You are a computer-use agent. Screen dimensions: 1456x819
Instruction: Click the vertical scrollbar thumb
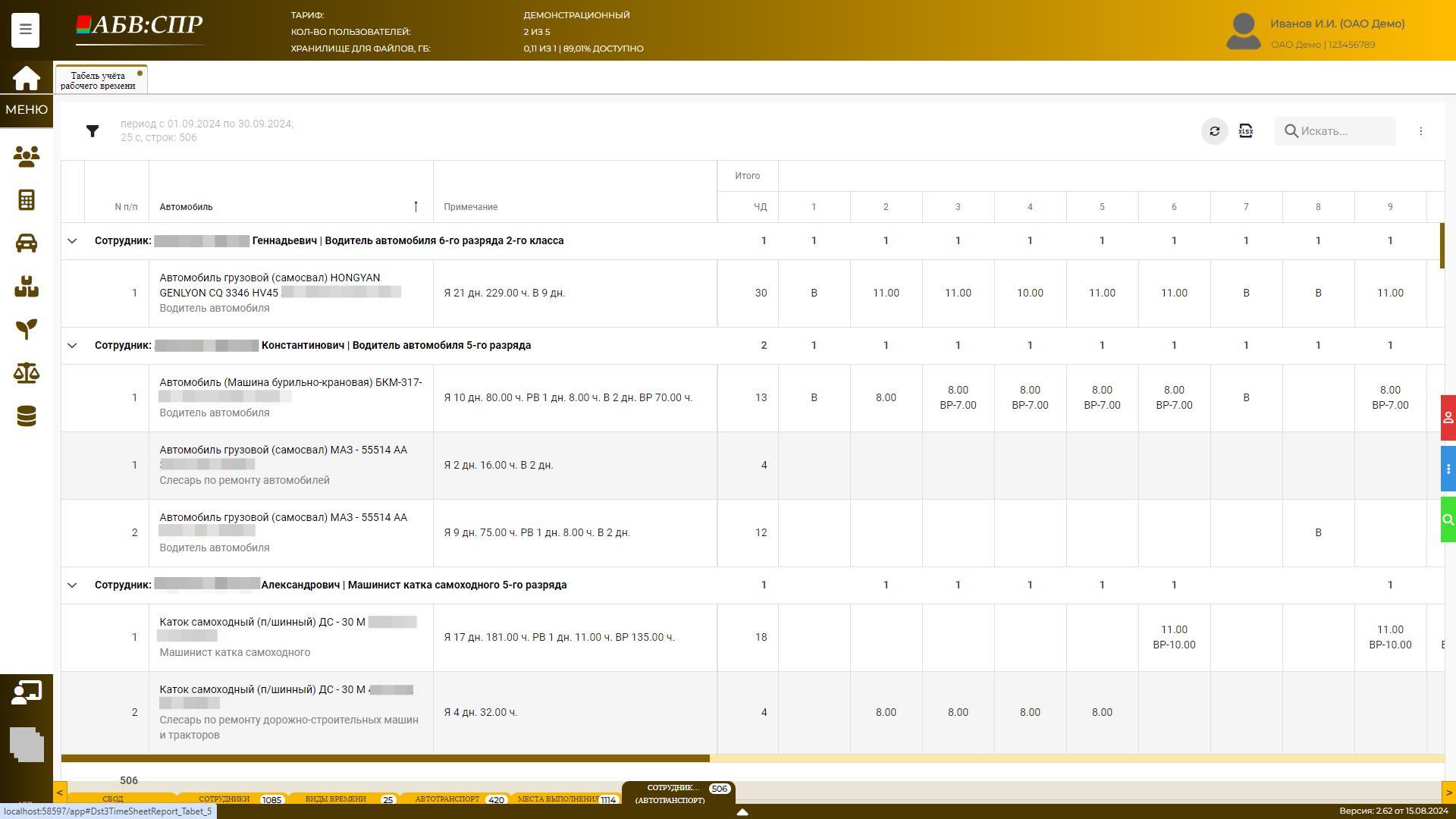pyautogui.click(x=1442, y=245)
